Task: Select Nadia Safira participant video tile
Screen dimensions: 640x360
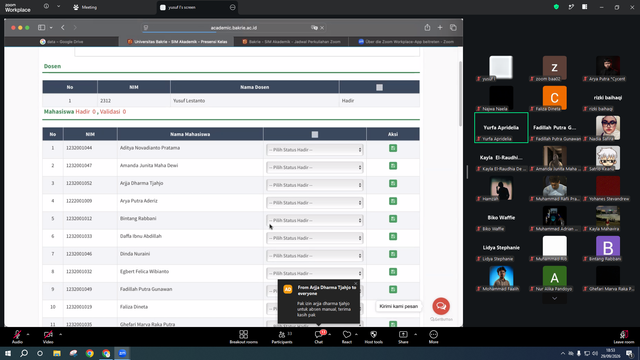Action: pos(608,128)
